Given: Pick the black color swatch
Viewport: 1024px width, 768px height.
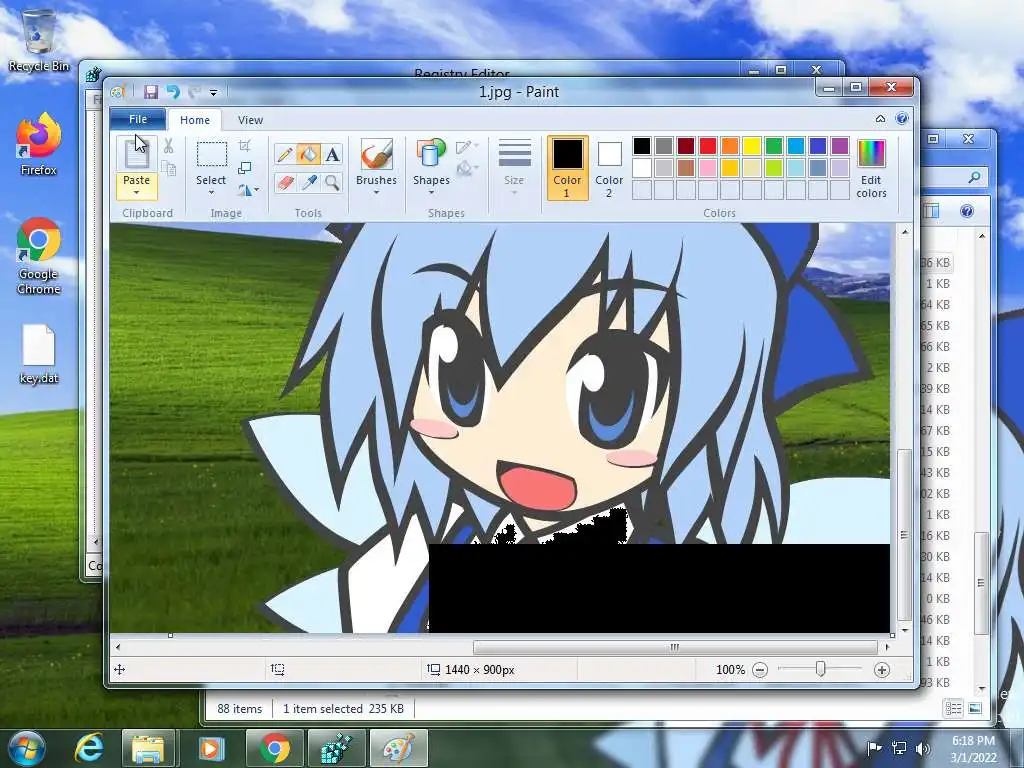Looking at the screenshot, I should [641, 146].
